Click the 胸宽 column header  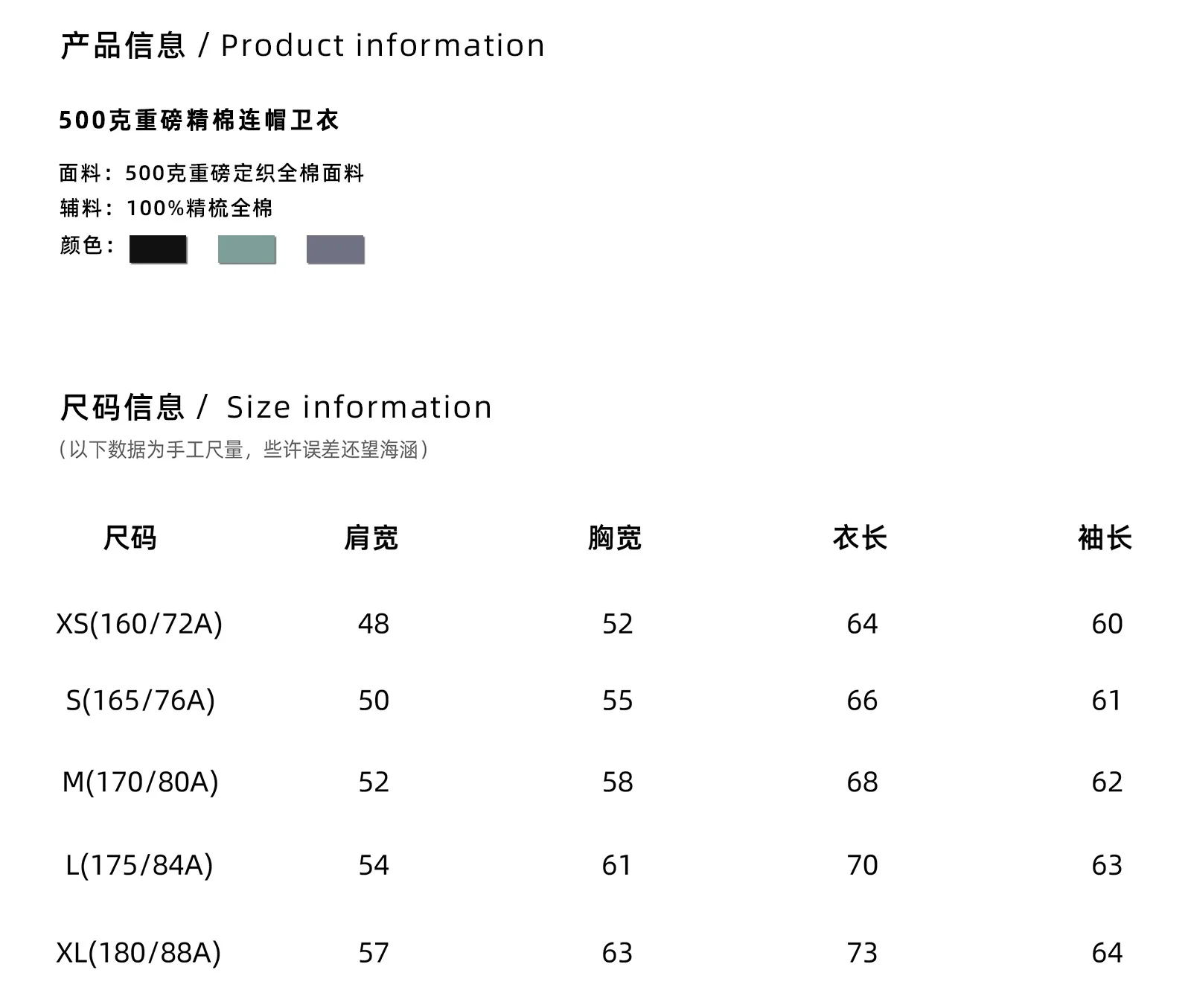(x=615, y=538)
